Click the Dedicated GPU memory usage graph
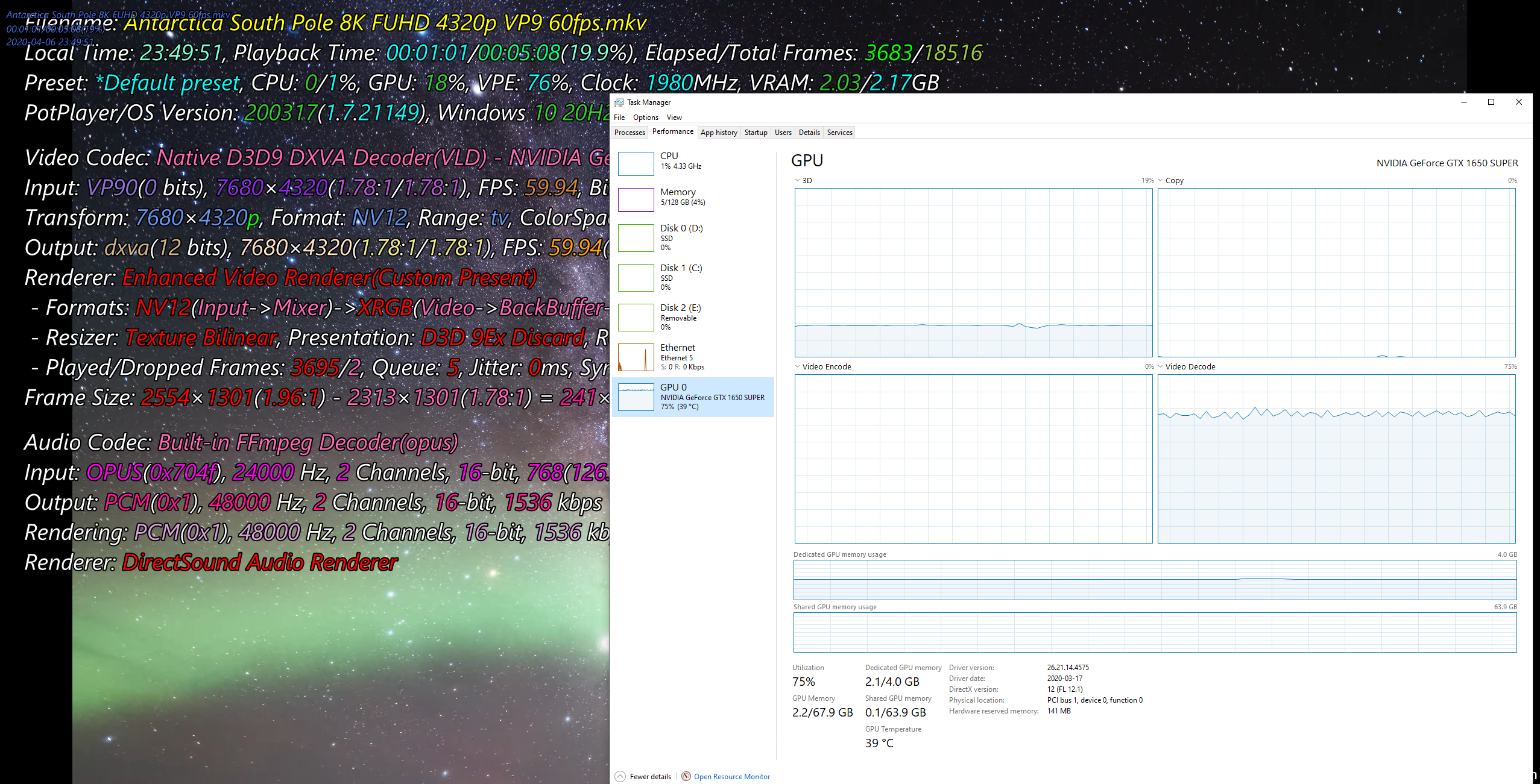Screen dimensions: 1540x784 pos(1155,580)
